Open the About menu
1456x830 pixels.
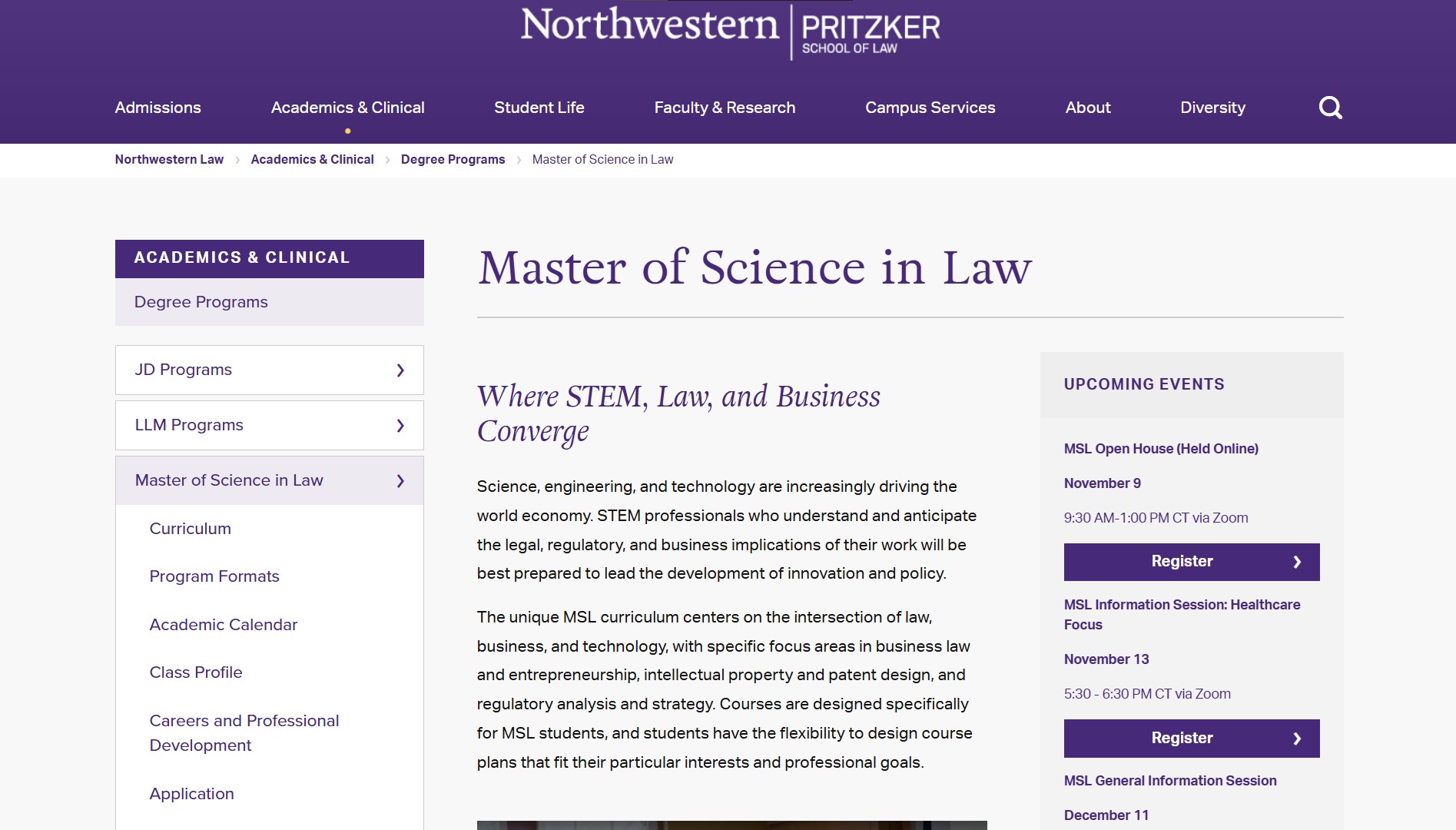[1088, 108]
